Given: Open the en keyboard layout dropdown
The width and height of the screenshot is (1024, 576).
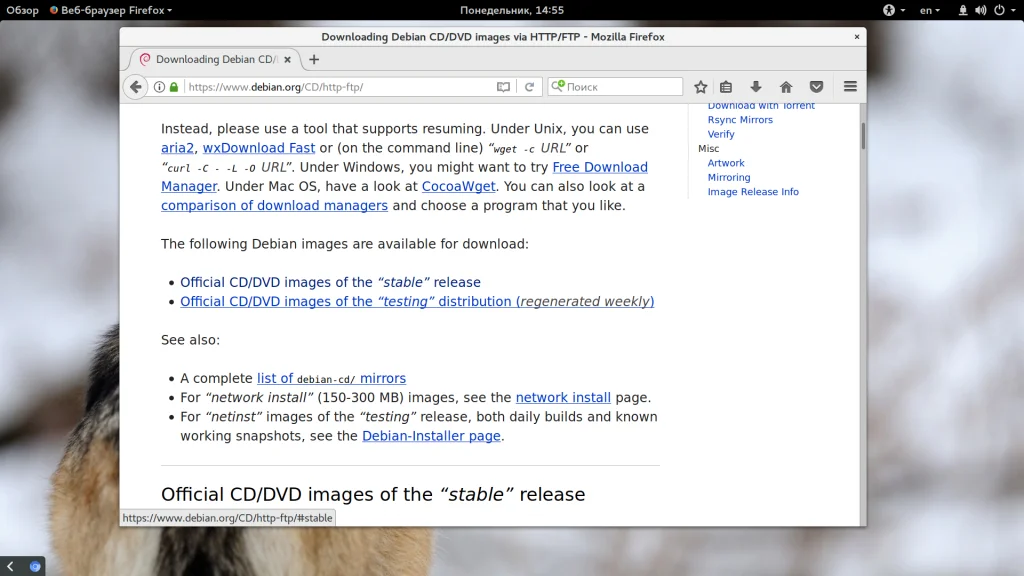Looking at the screenshot, I should (x=929, y=10).
